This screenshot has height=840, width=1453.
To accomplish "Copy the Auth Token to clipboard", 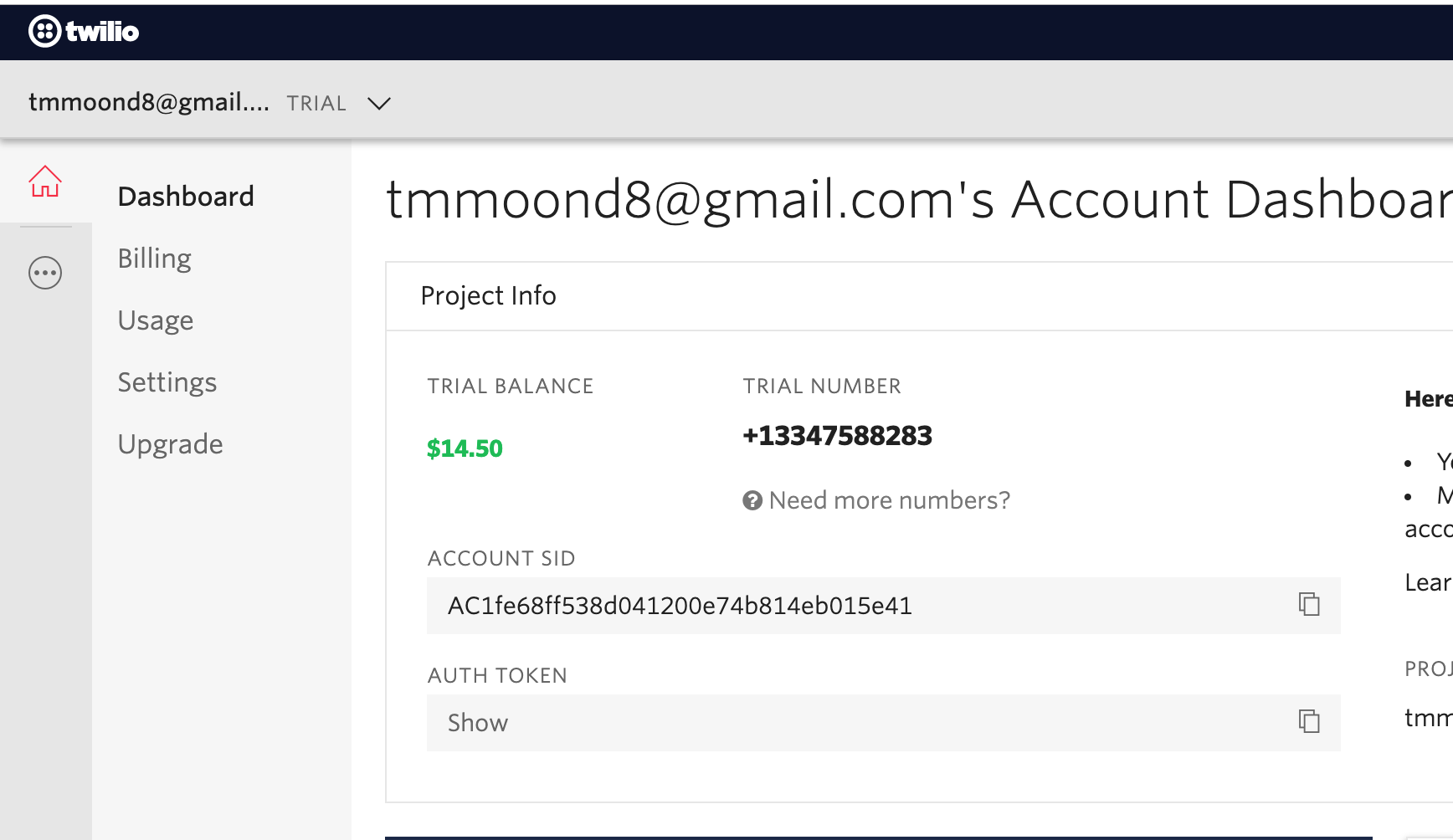I will (x=1309, y=721).
